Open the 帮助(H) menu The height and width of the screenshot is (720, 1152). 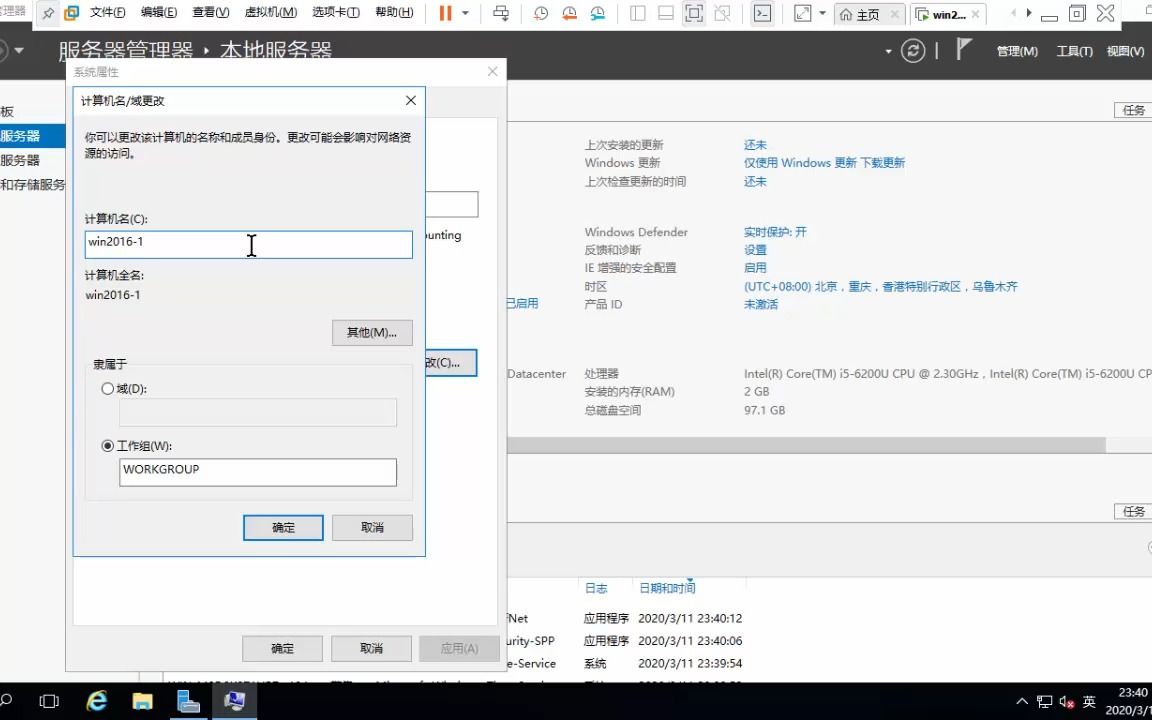394,12
